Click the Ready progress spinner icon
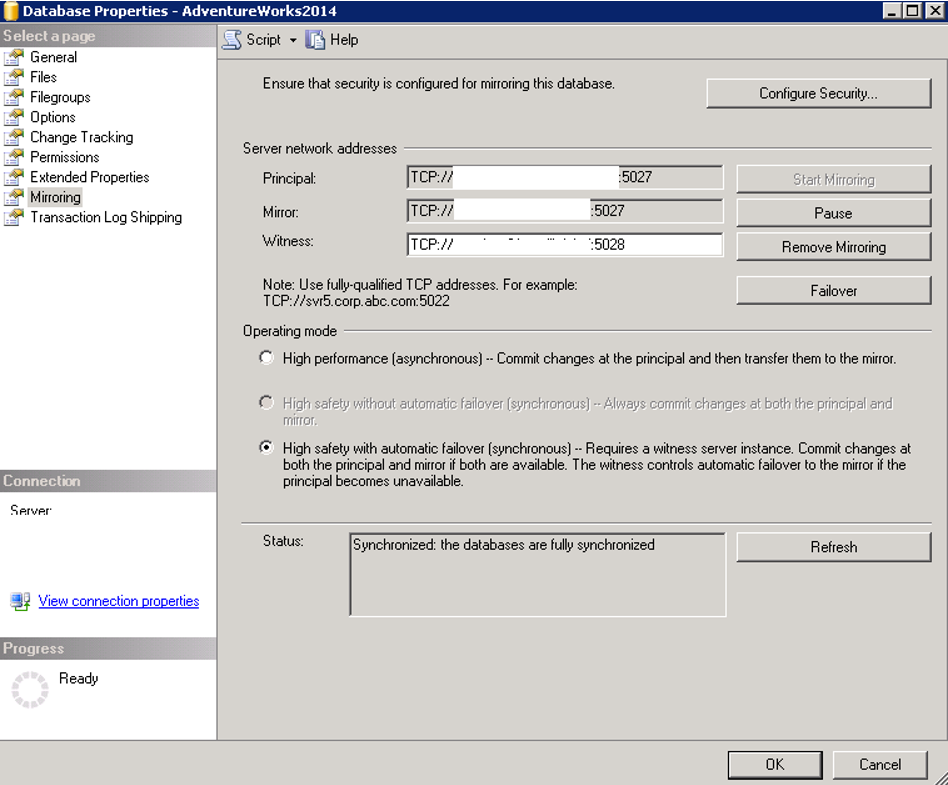948x785 pixels. [x=30, y=689]
